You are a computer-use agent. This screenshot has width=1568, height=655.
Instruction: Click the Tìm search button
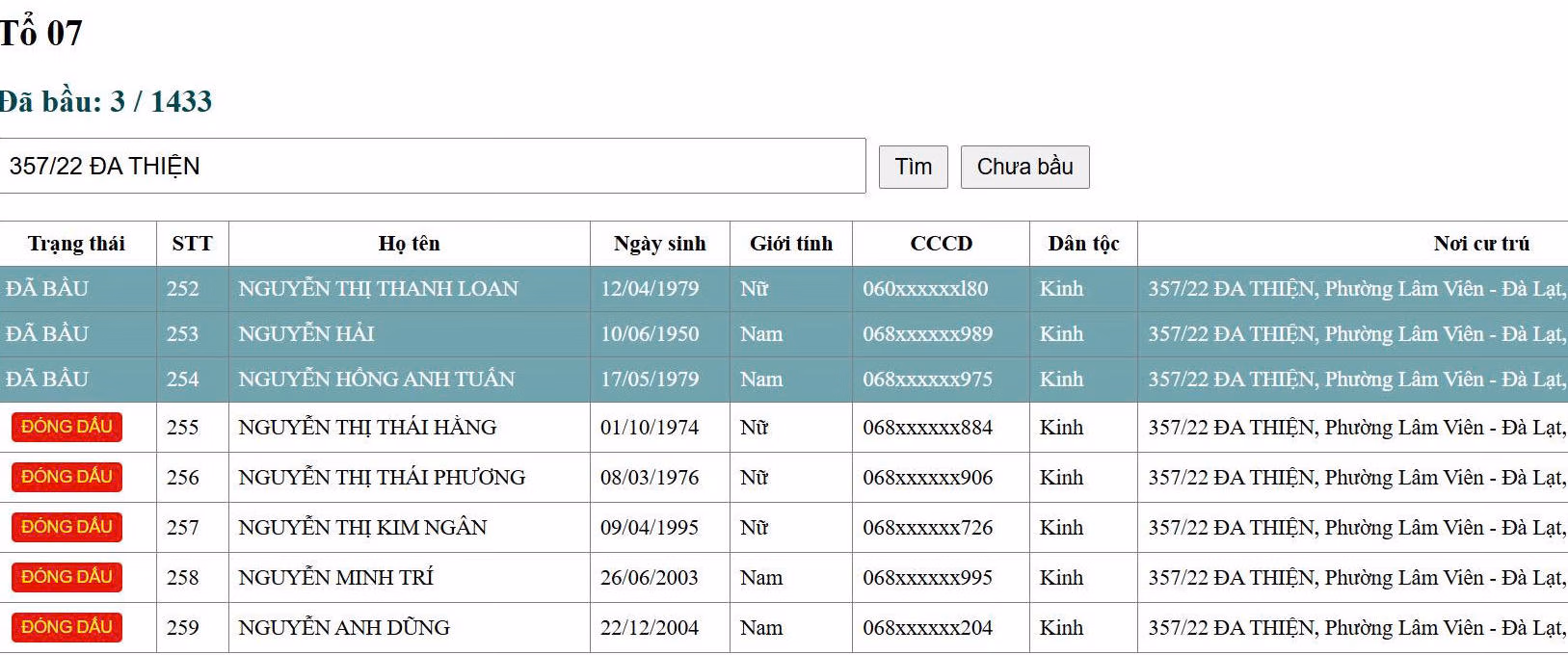pos(913,167)
